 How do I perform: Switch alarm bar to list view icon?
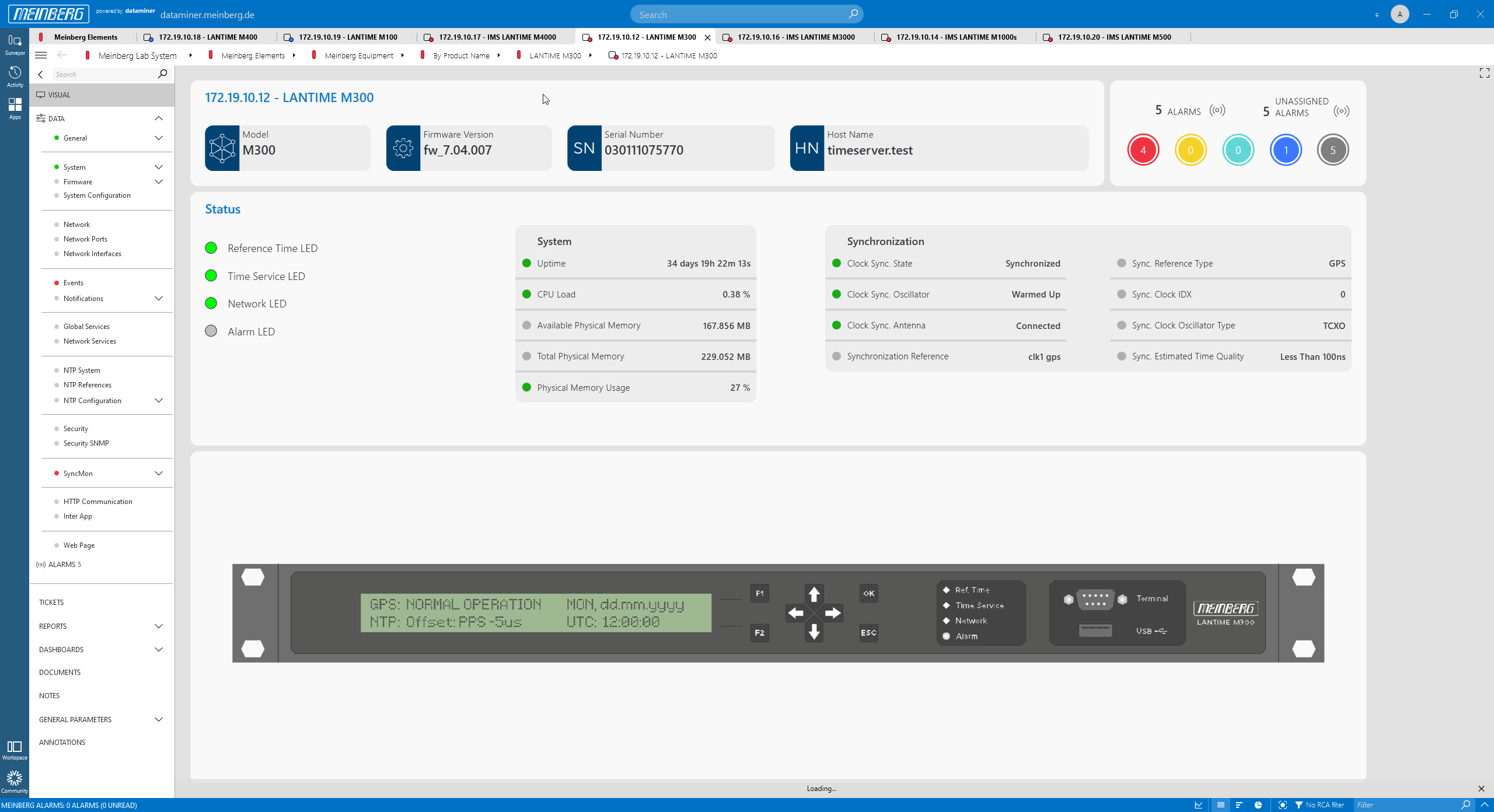point(1220,805)
